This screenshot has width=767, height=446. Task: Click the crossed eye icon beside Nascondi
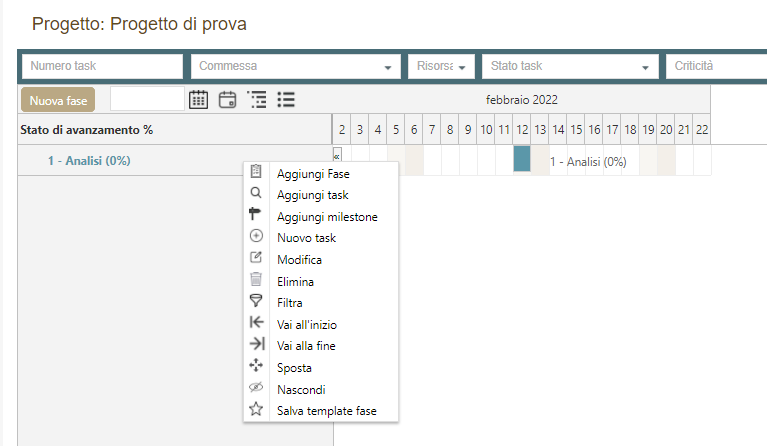(256, 387)
